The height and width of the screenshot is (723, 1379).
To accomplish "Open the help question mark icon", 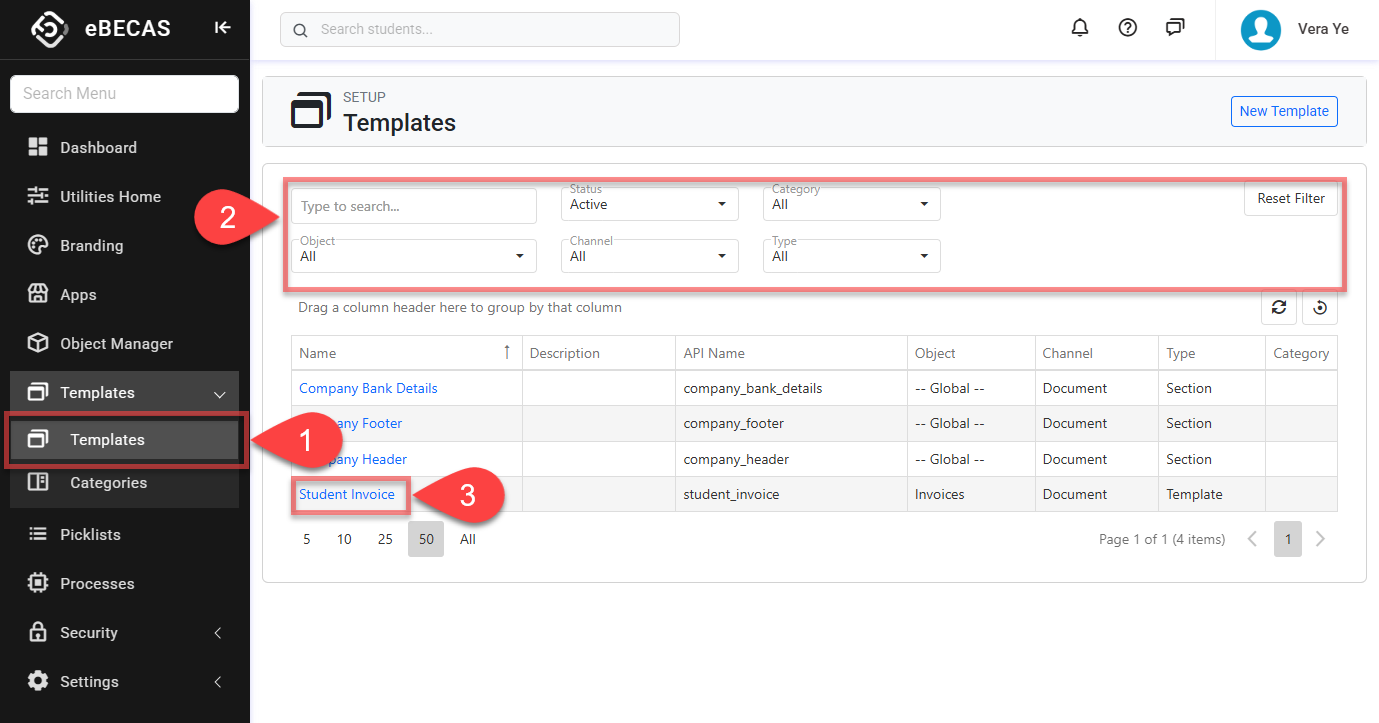I will click(x=1128, y=28).
